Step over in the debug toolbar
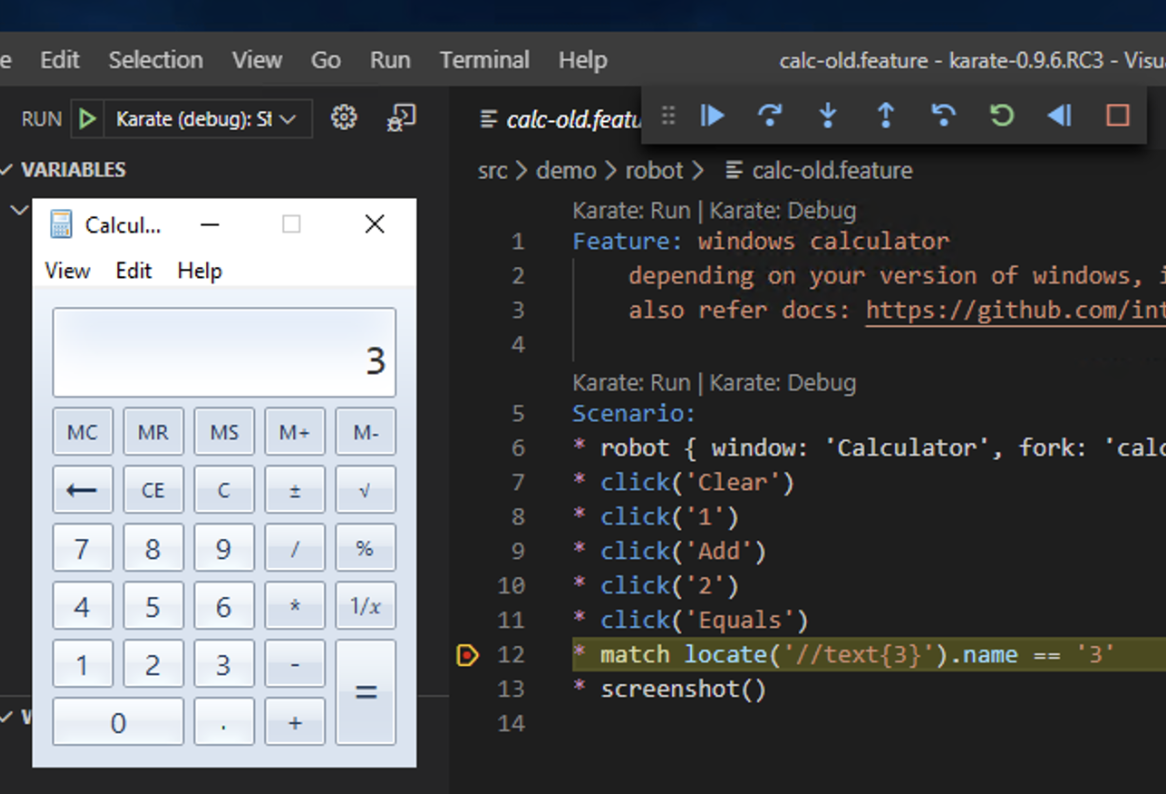This screenshot has width=1166, height=794. 770,115
